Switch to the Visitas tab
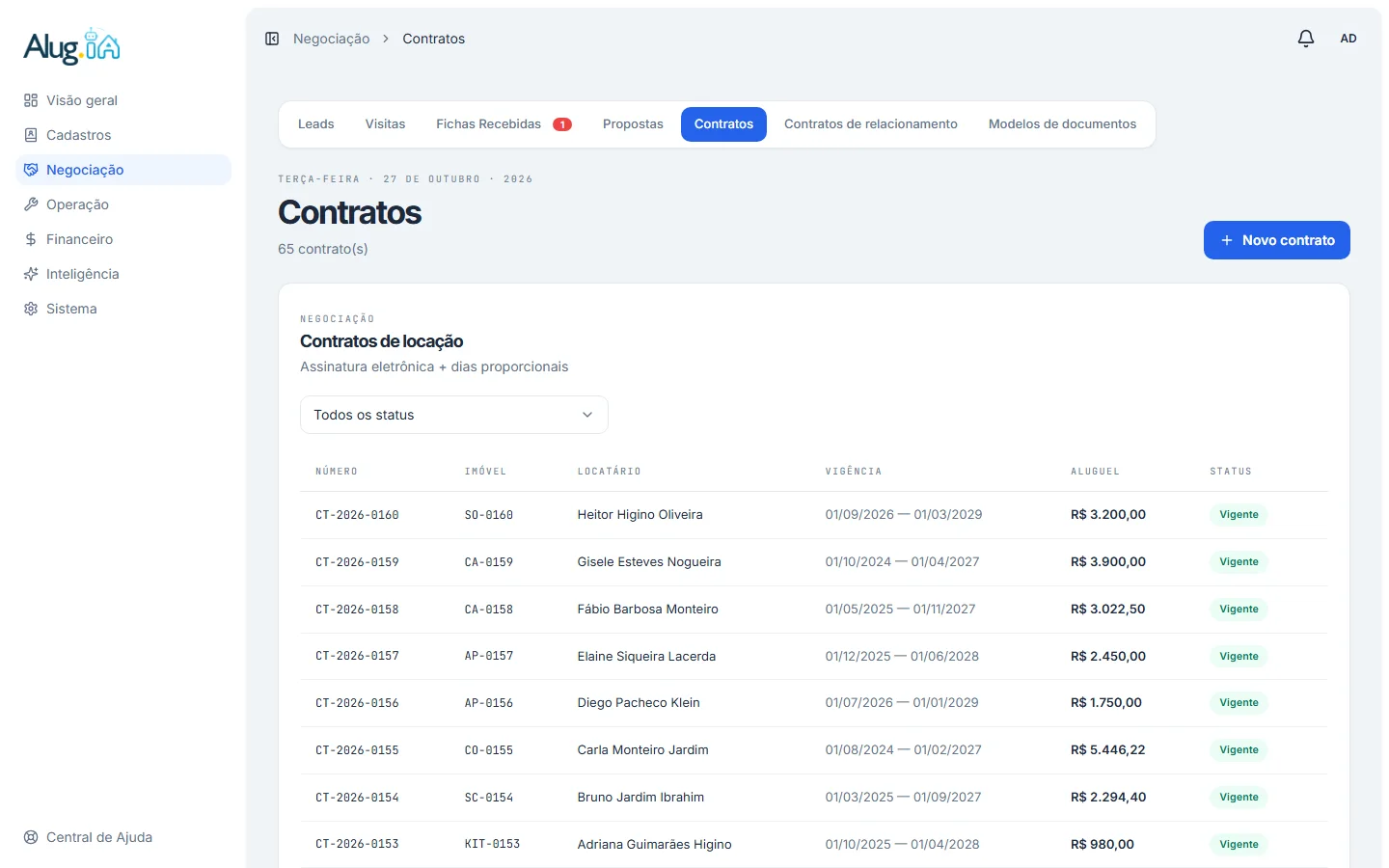Viewport: 1389px width, 868px height. 385,124
